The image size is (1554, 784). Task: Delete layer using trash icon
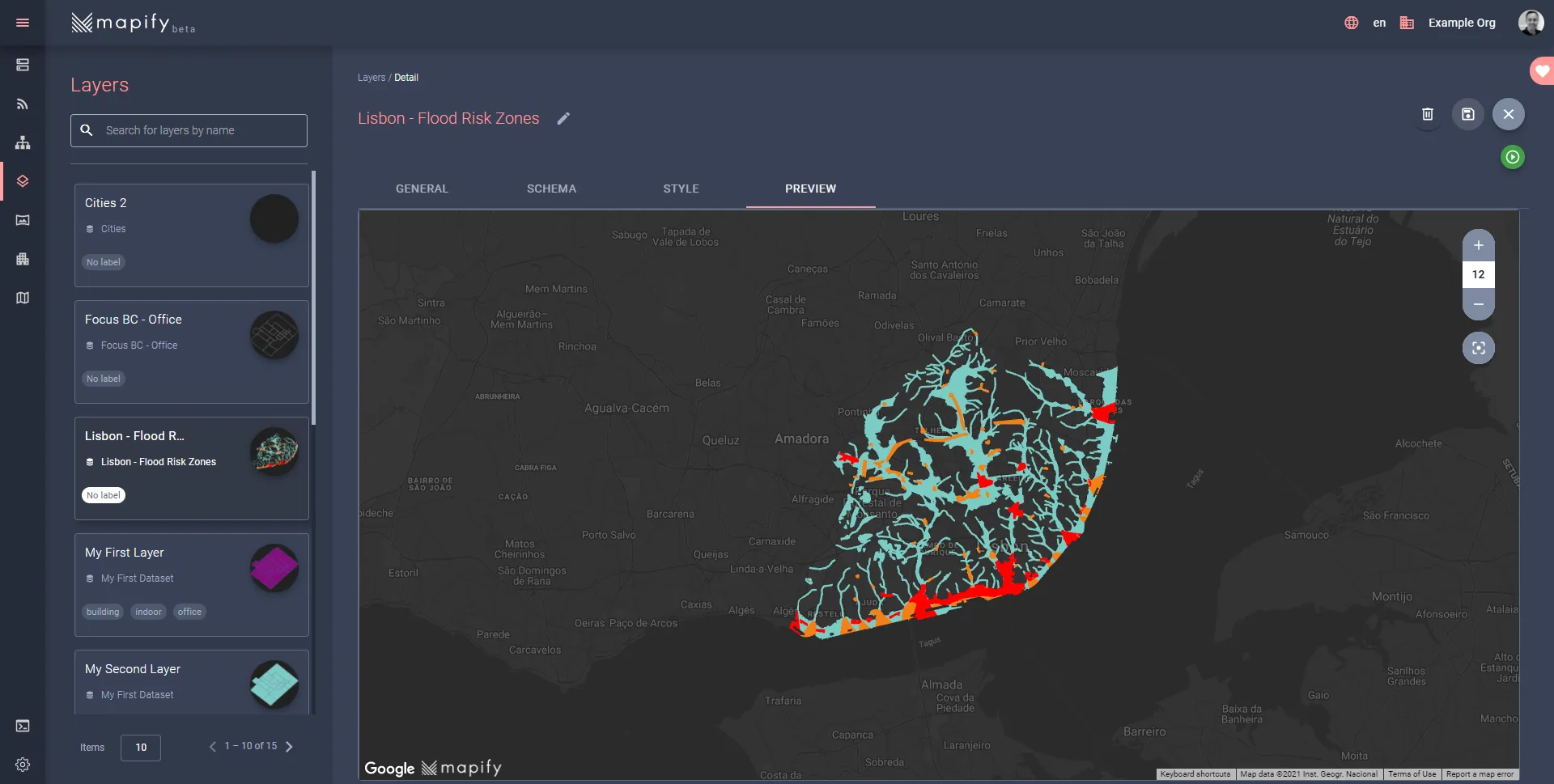coord(1428,114)
